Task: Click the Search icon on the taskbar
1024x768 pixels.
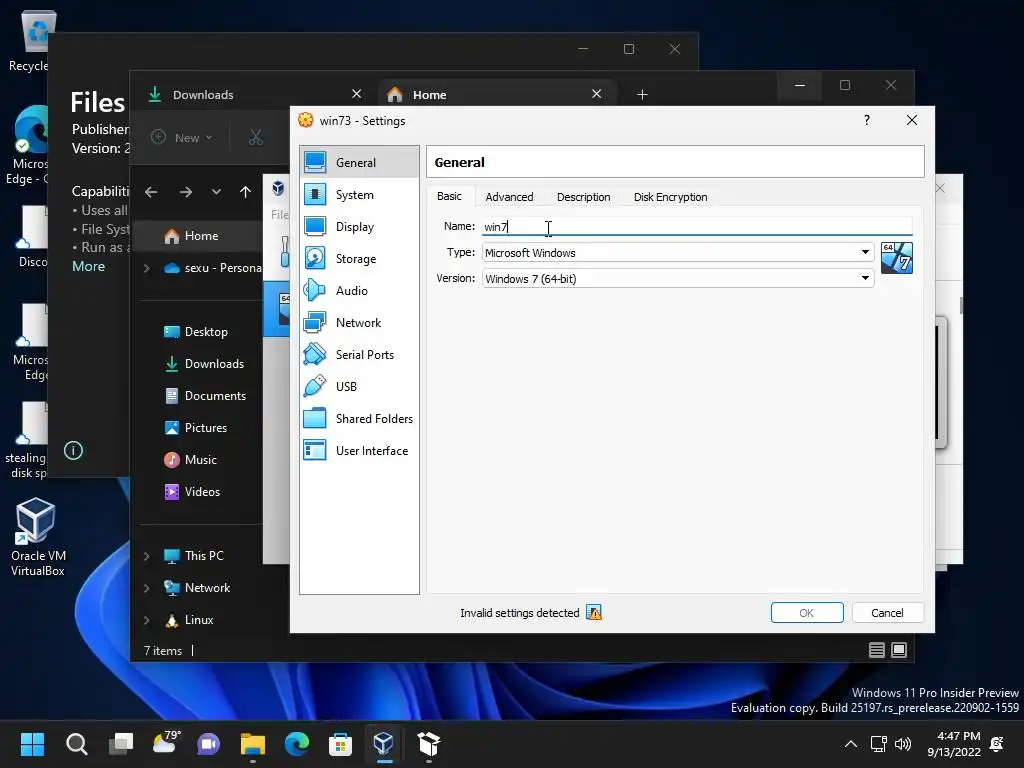Action: click(76, 744)
